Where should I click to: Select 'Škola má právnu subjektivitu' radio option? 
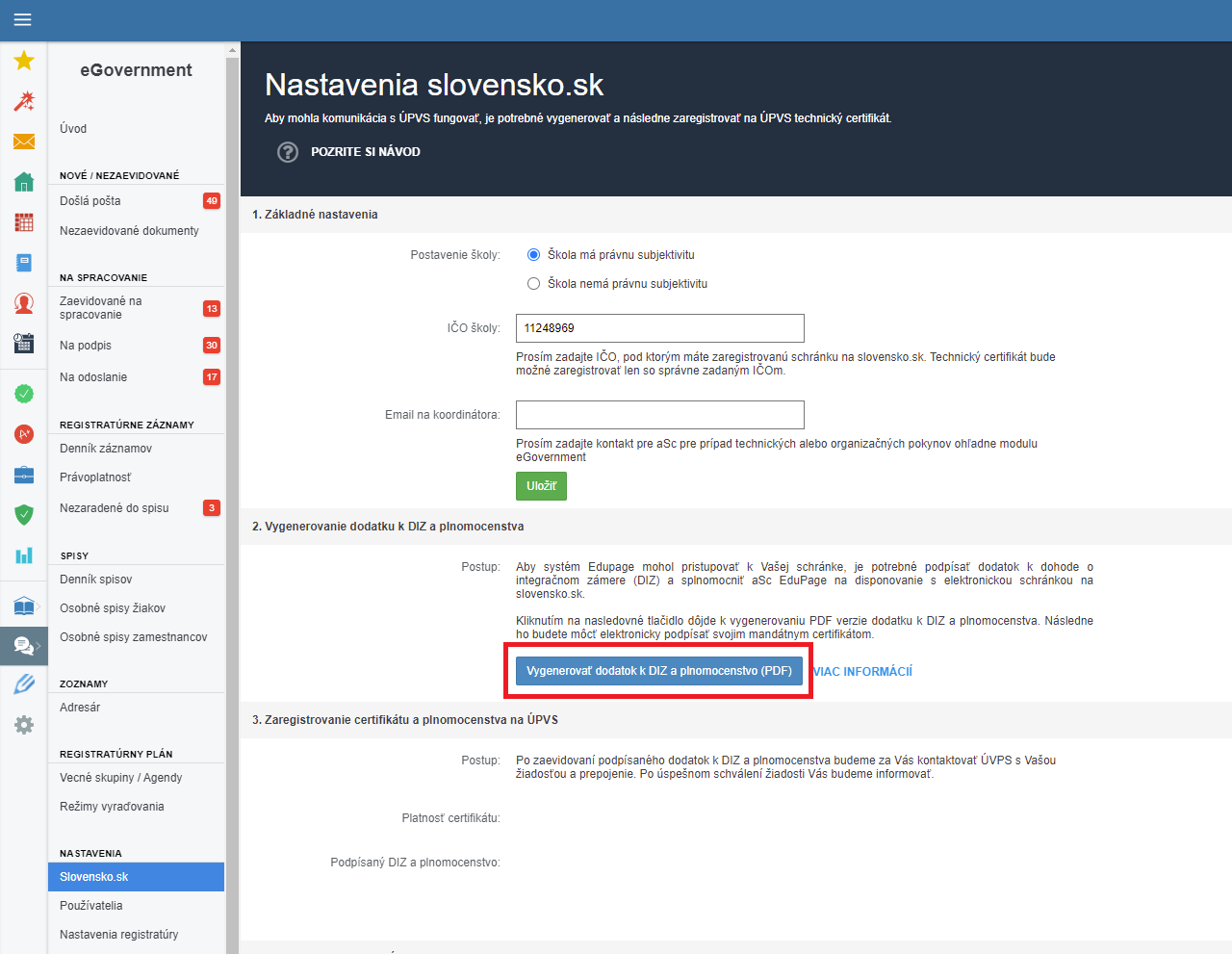tap(533, 255)
